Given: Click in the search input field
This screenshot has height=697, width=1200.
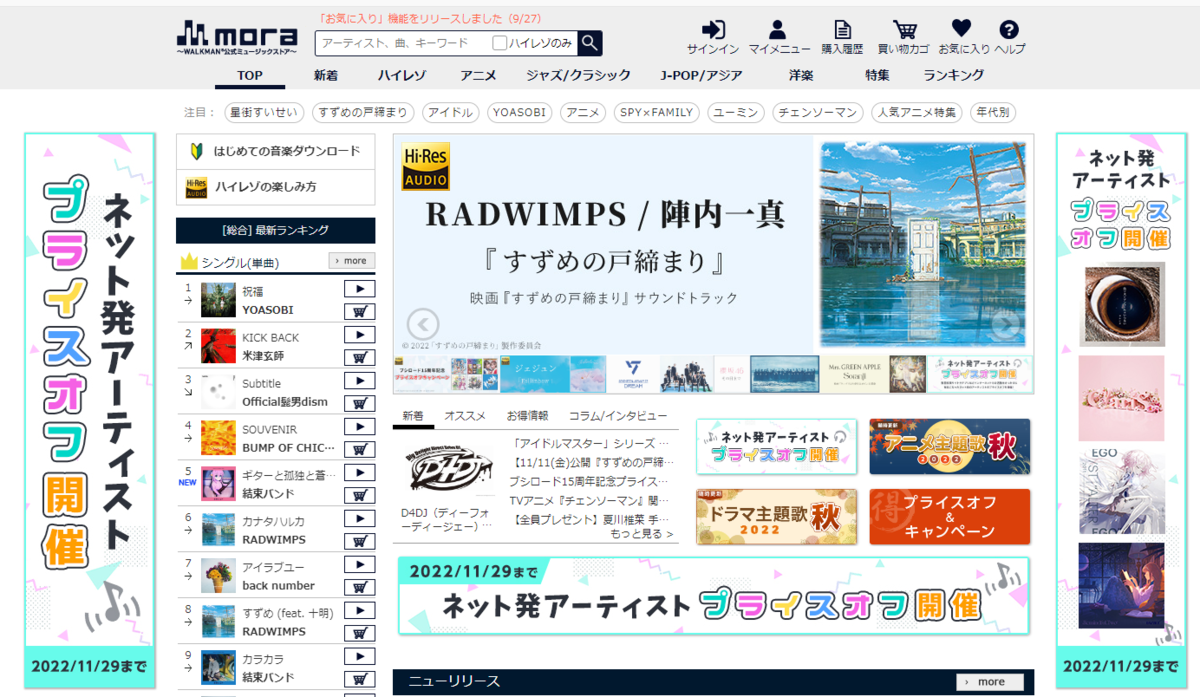Looking at the screenshot, I should (403, 43).
